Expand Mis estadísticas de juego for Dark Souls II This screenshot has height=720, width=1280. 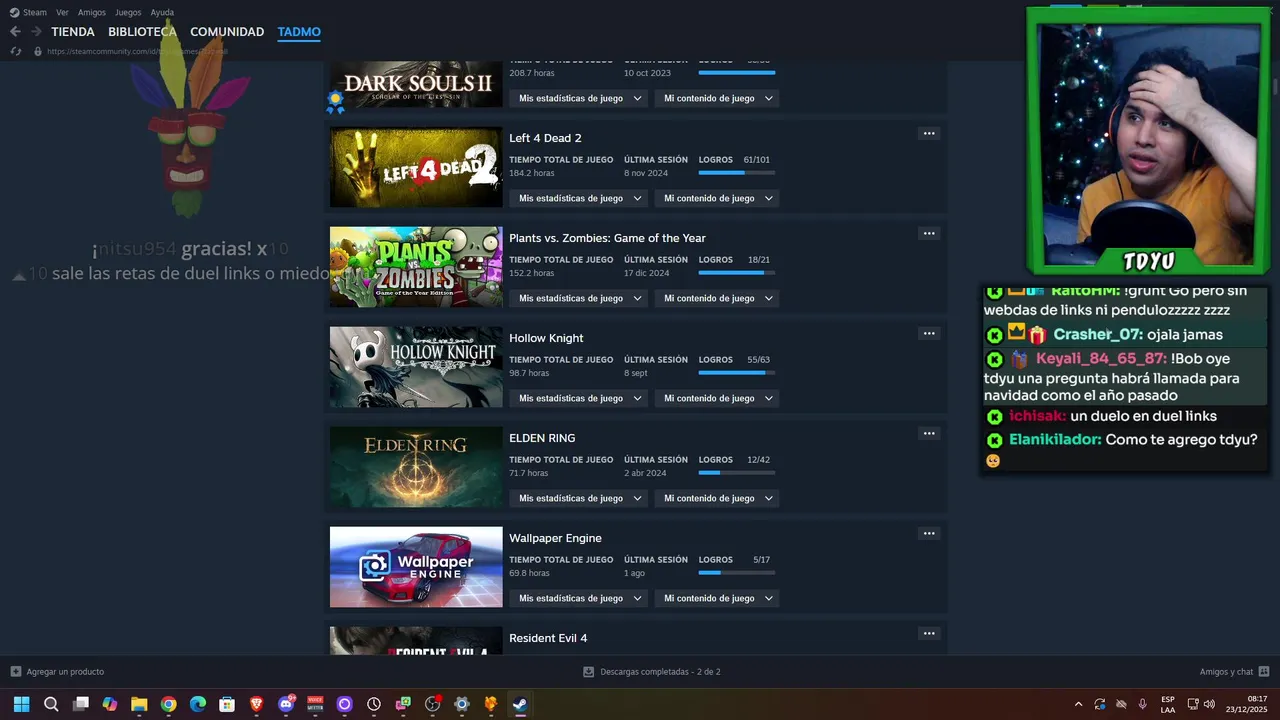pyautogui.click(x=580, y=98)
